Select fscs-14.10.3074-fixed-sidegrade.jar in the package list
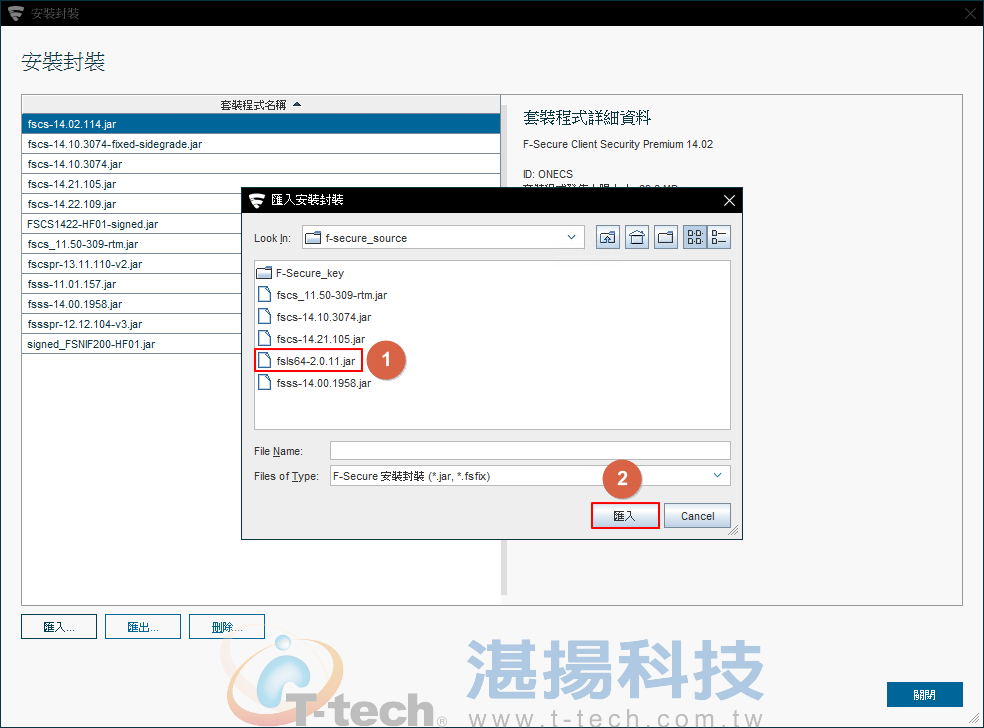Image resolution: width=984 pixels, height=728 pixels. (x=261, y=144)
